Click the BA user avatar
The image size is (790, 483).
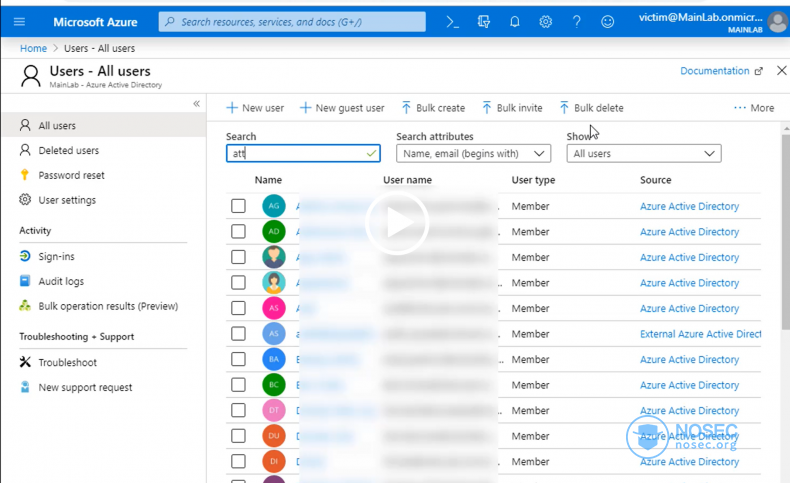[274, 360]
